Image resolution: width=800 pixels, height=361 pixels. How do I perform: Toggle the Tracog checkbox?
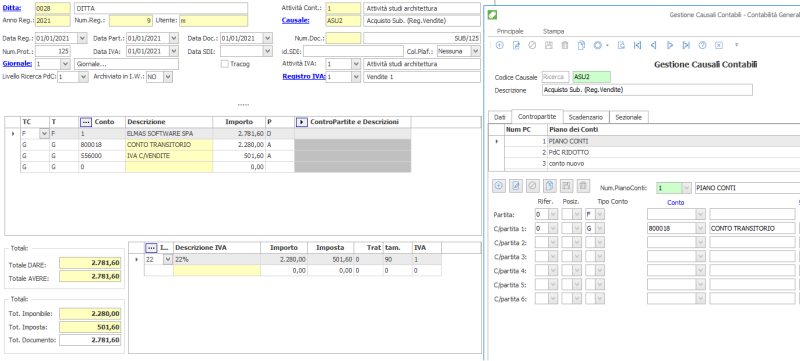click(x=224, y=64)
